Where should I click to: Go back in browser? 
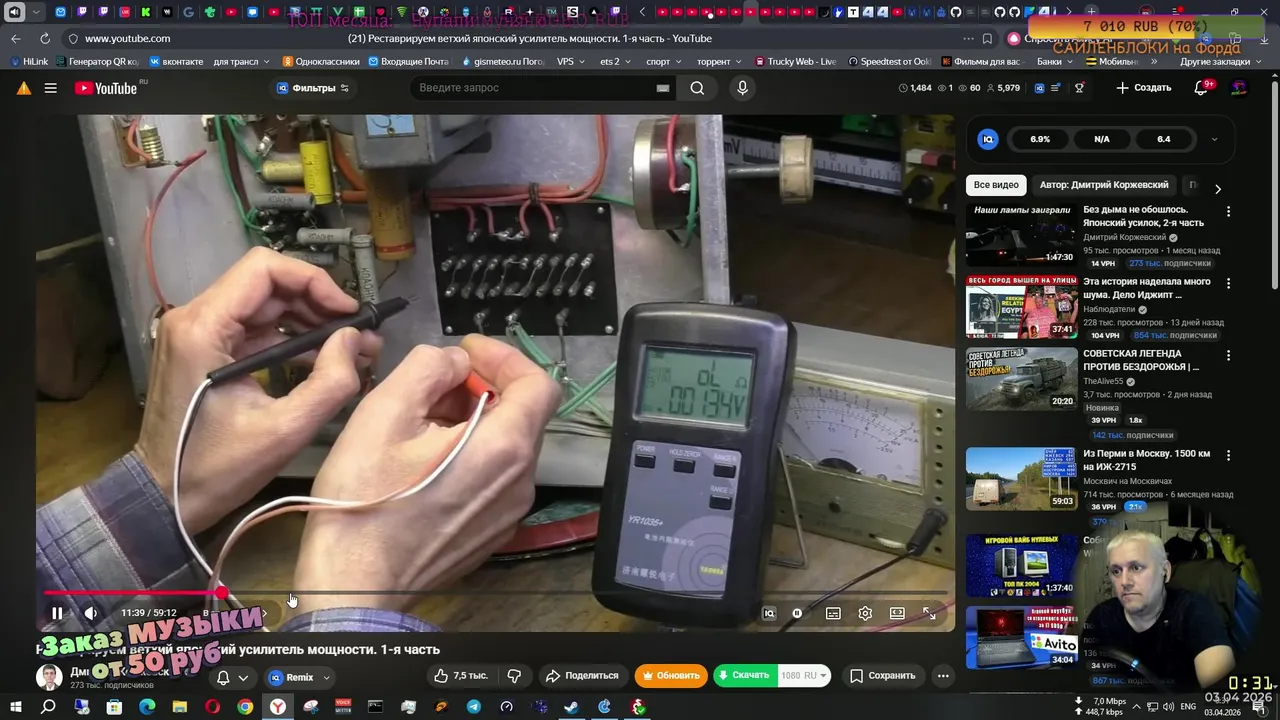pyautogui.click(x=15, y=38)
